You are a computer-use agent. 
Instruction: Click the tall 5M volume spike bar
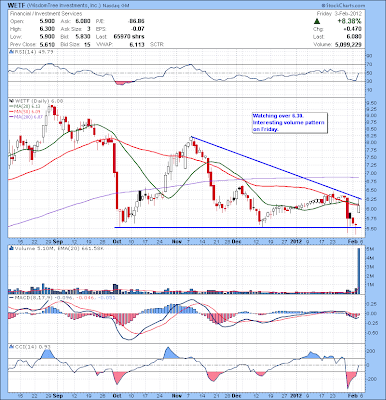coord(359,271)
